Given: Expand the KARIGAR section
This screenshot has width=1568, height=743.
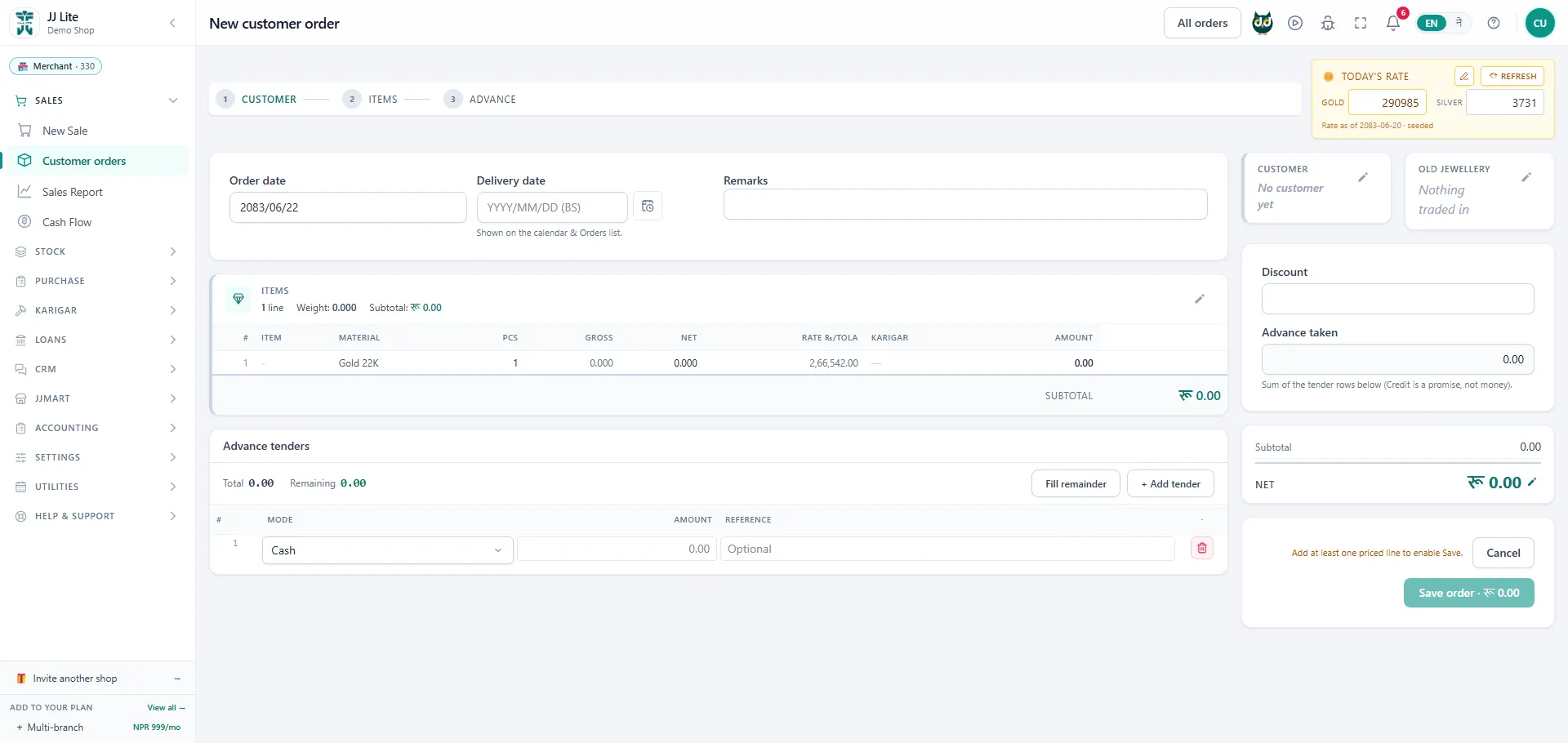Looking at the screenshot, I should tap(172, 310).
